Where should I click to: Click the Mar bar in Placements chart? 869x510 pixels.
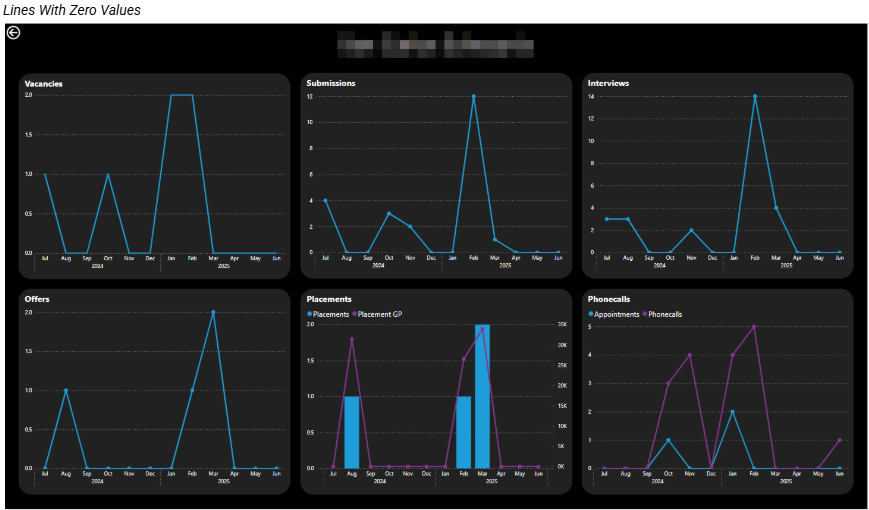pos(482,396)
